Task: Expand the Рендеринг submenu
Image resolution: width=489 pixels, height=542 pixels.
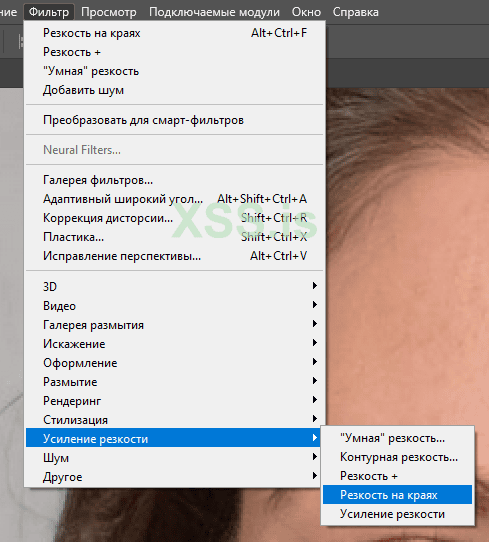Action: tap(175, 401)
